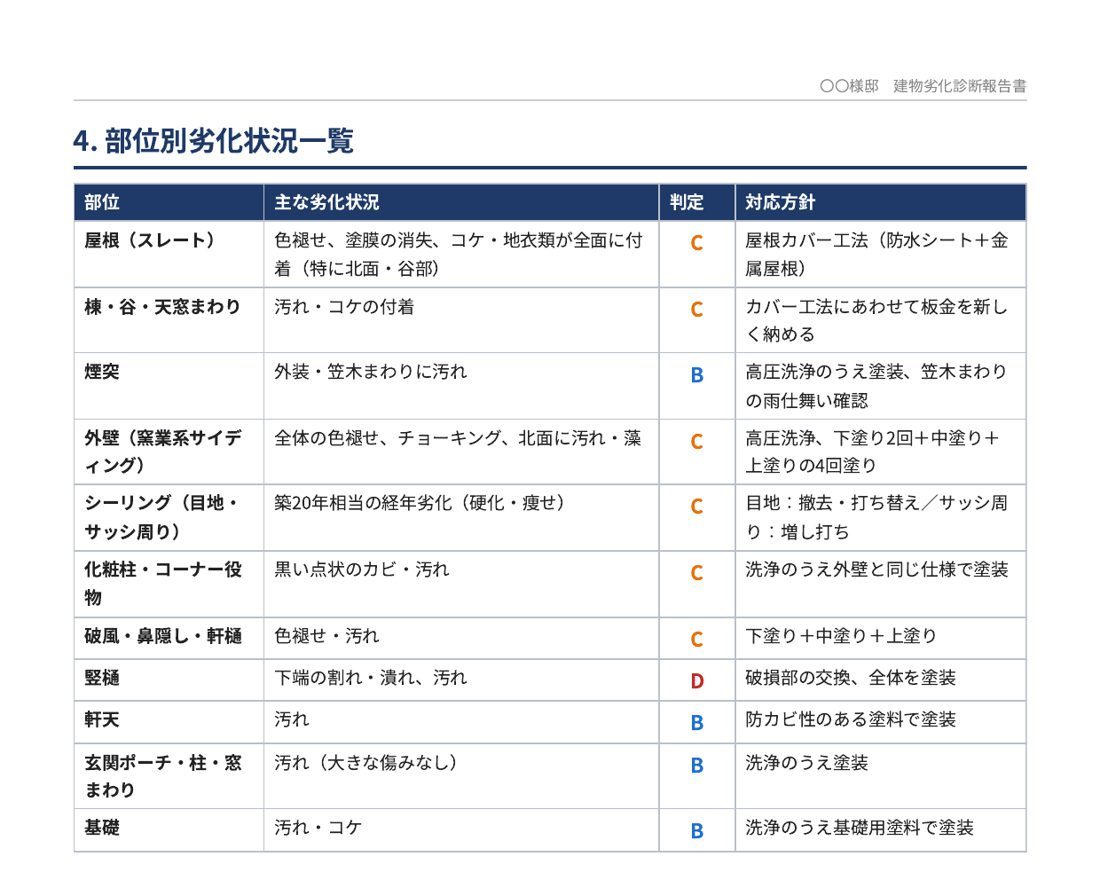This screenshot has width=1100, height=893.
Task: Select '破損部の交換、全体を塗装'
Action: tap(850, 678)
